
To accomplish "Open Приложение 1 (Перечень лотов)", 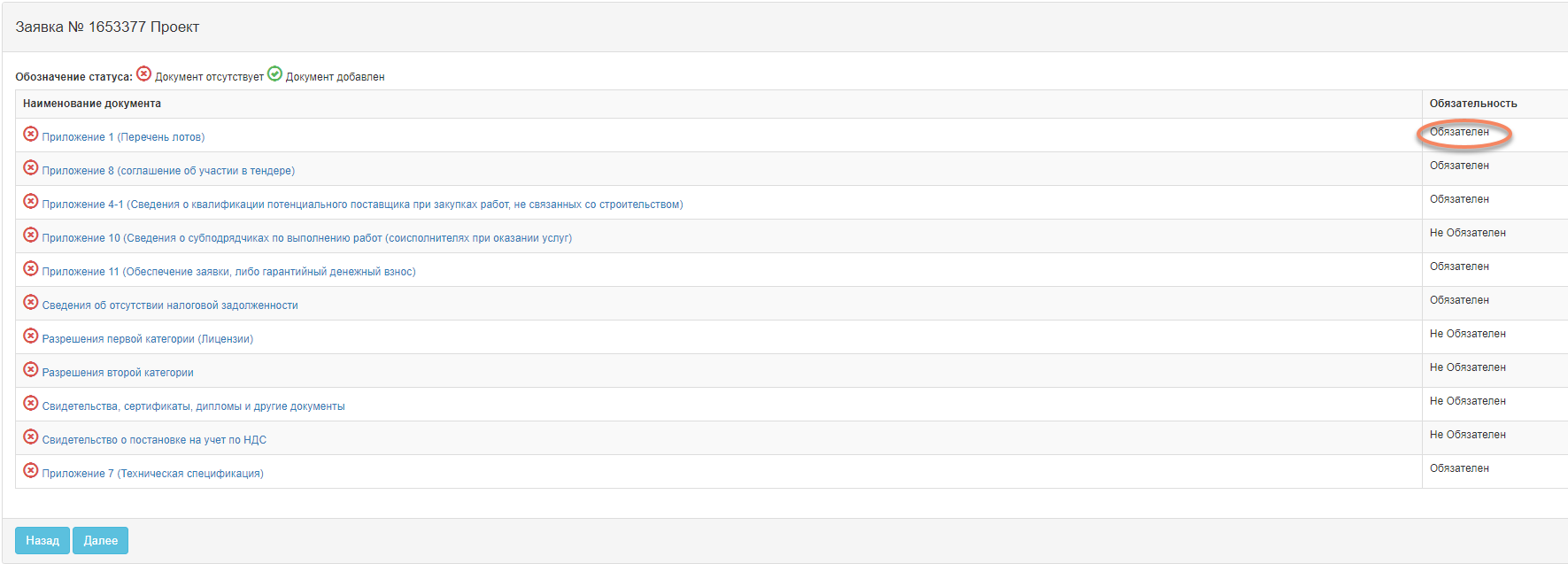I will coord(123,137).
